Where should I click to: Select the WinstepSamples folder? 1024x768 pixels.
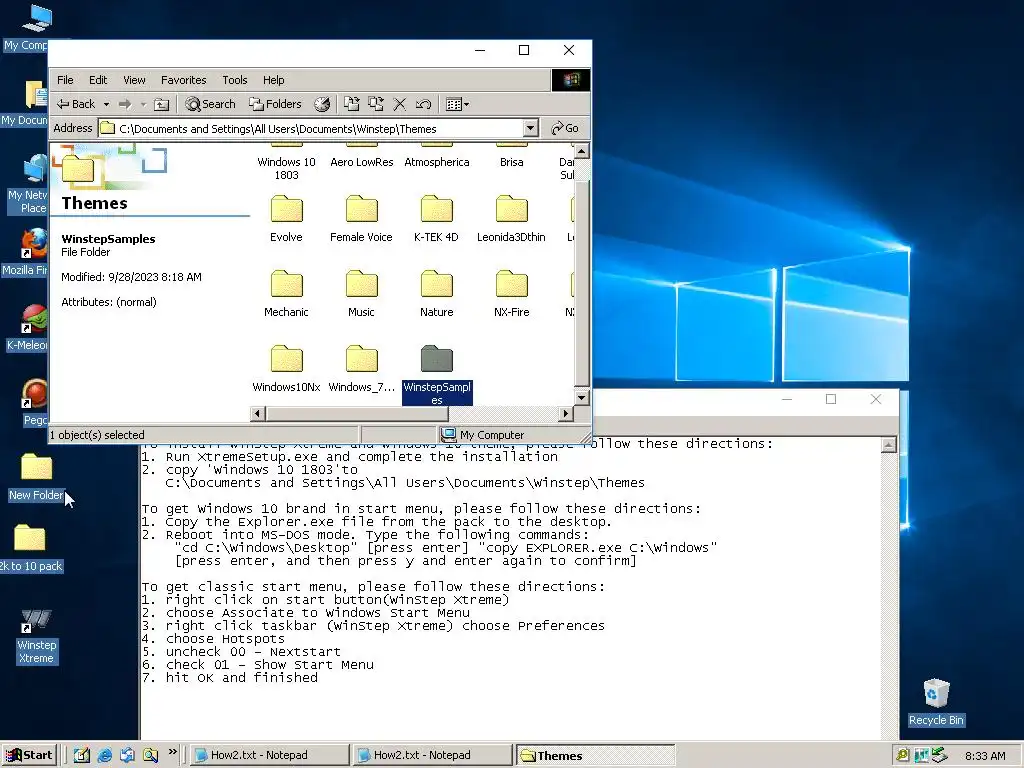click(x=437, y=376)
